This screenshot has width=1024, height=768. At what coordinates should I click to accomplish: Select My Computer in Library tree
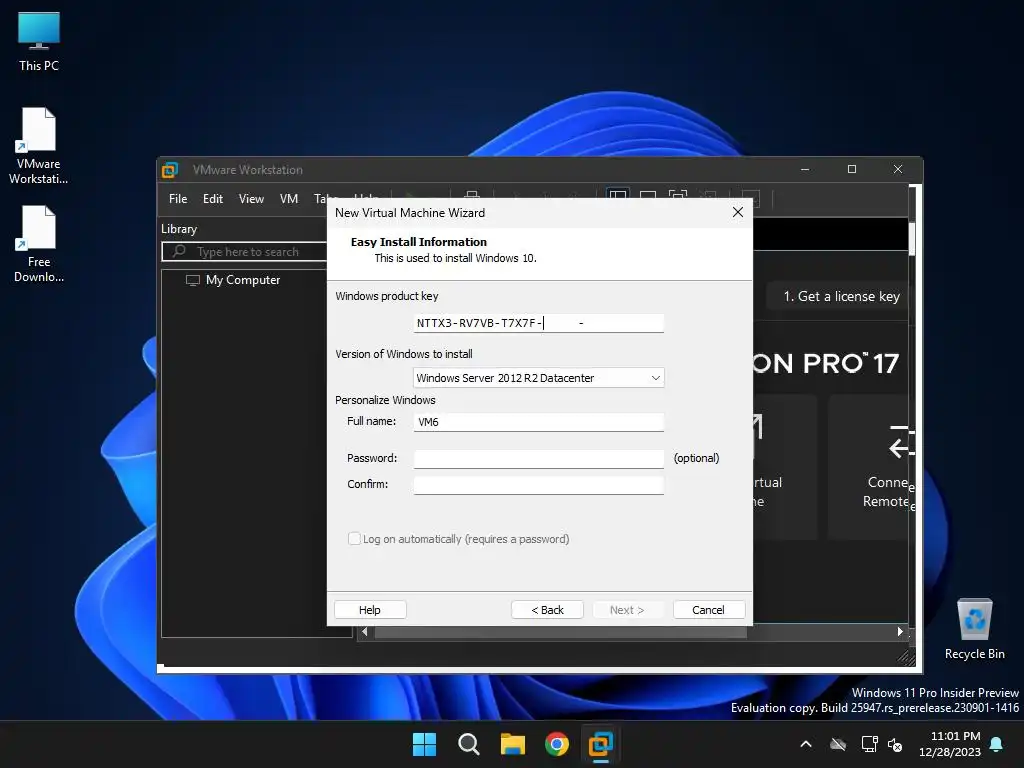[243, 280]
